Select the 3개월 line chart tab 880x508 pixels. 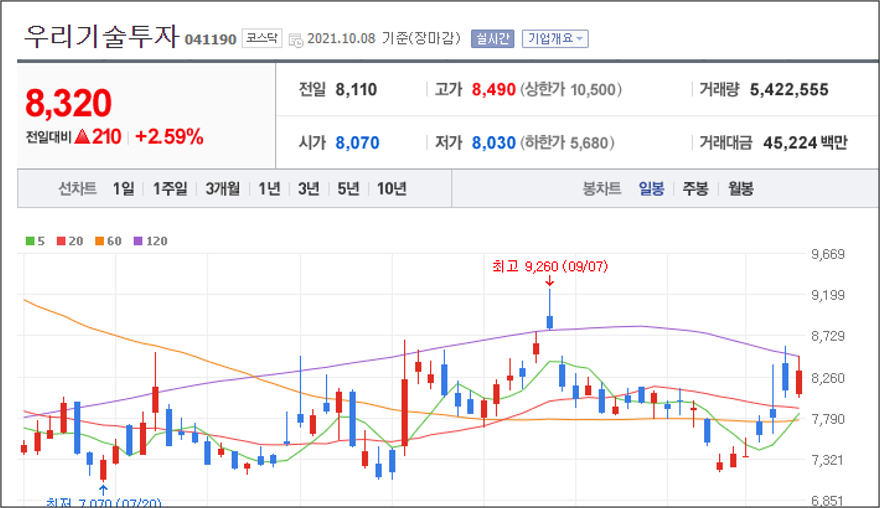pyautogui.click(x=222, y=189)
